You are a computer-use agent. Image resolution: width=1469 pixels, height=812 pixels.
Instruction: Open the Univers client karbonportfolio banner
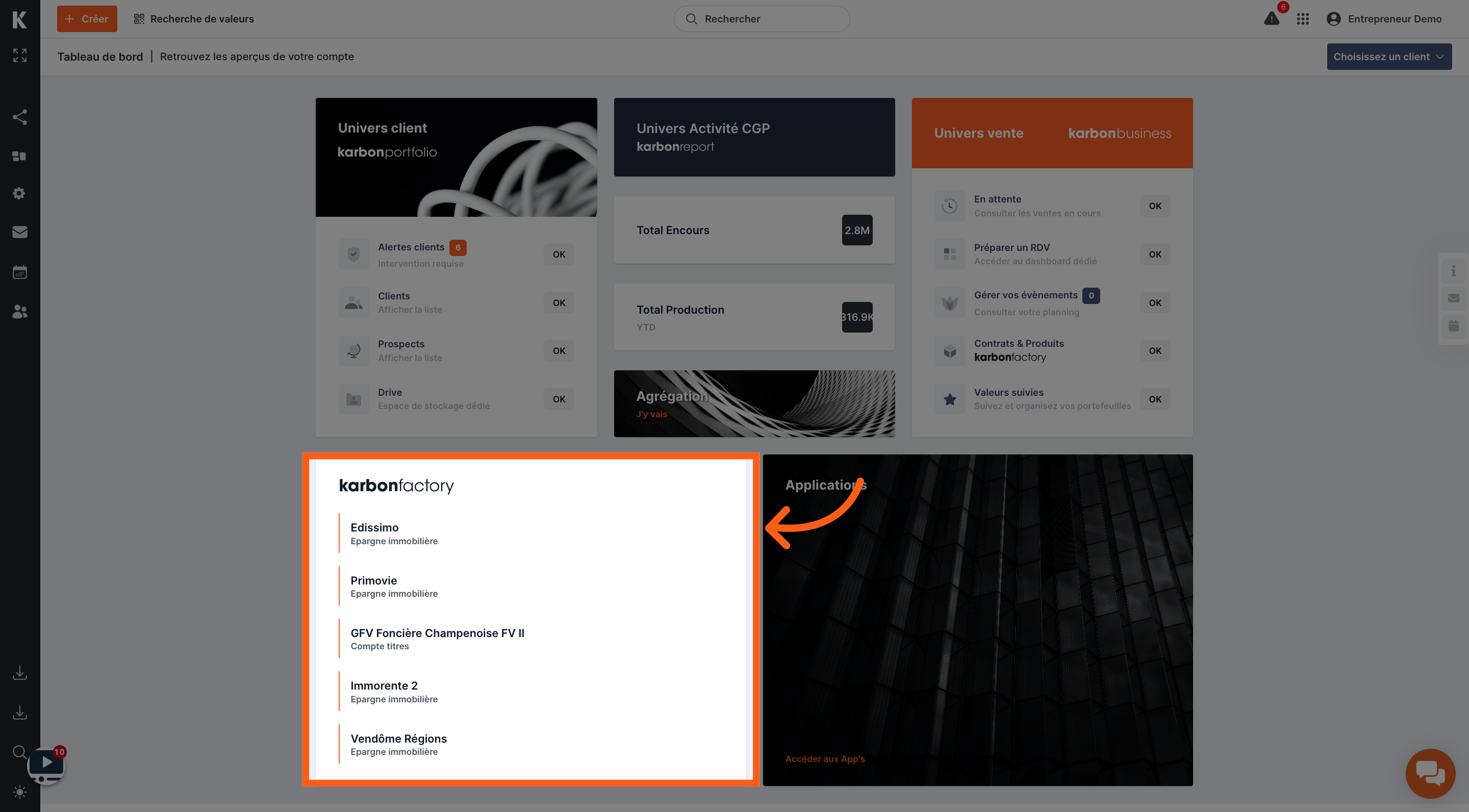(x=456, y=157)
